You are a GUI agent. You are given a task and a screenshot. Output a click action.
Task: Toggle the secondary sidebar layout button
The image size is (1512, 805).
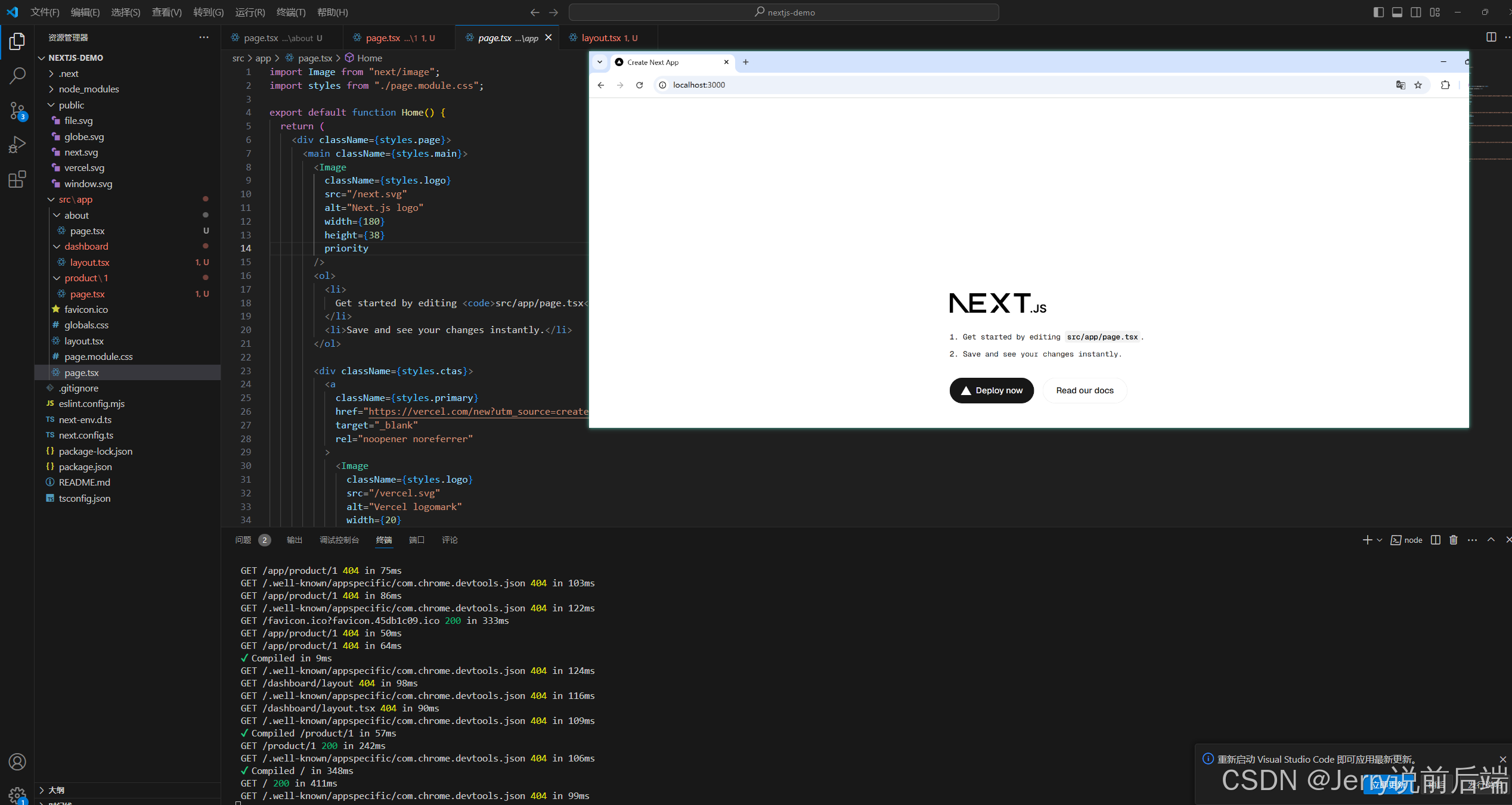1416,12
